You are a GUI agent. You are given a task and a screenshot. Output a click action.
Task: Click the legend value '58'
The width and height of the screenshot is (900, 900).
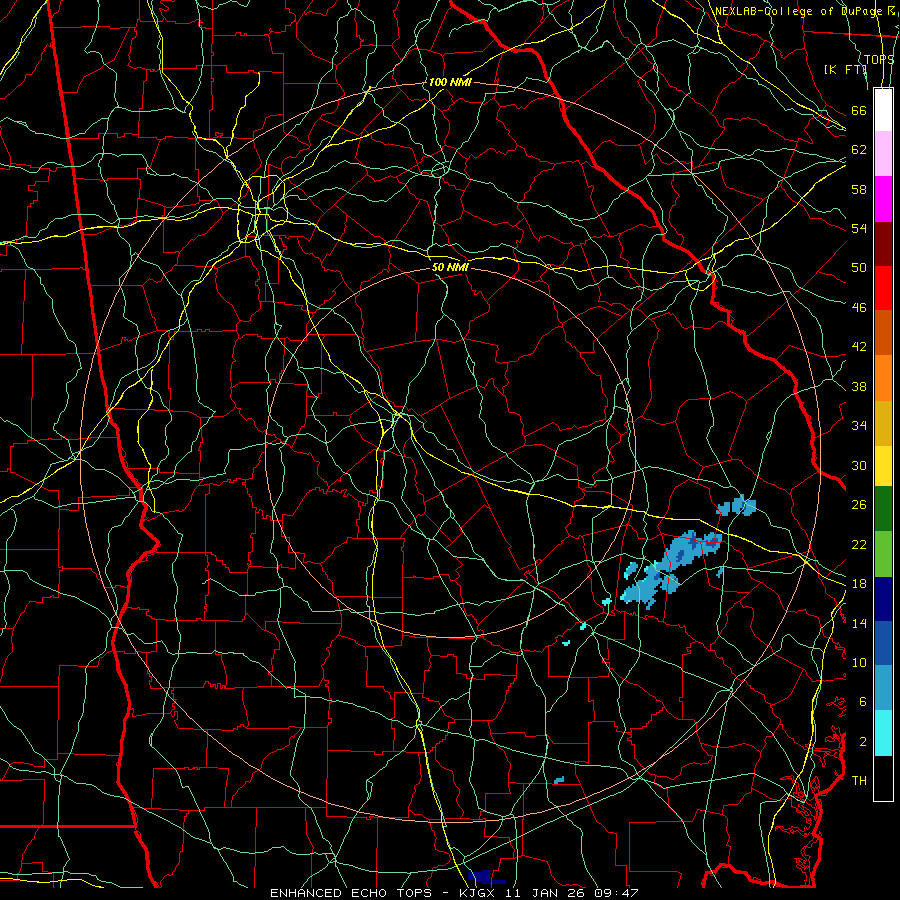[x=859, y=189]
